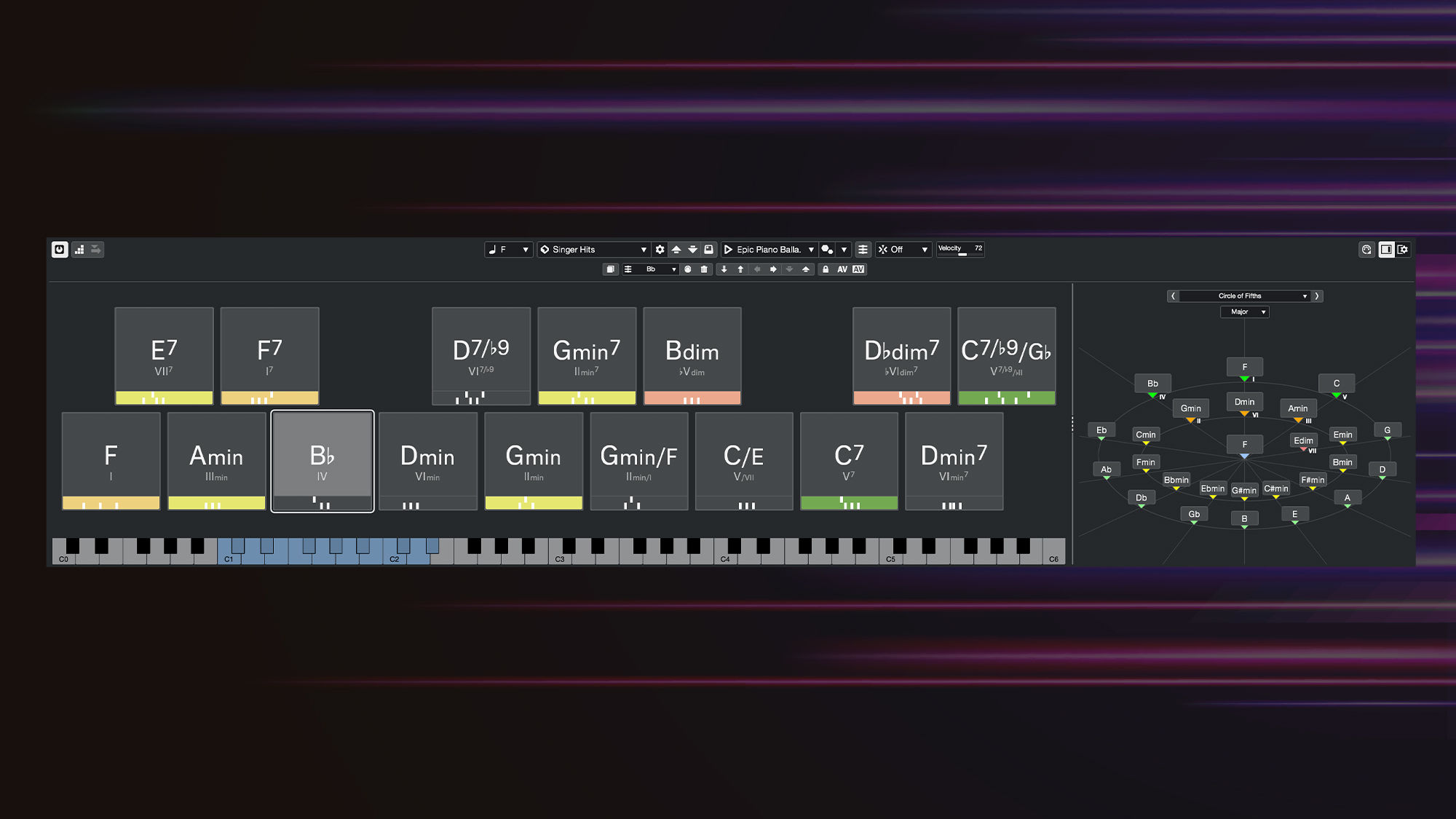Expand the dropdown arrow beside hexagon icon
This screenshot has height=819, width=1456.
844,250
